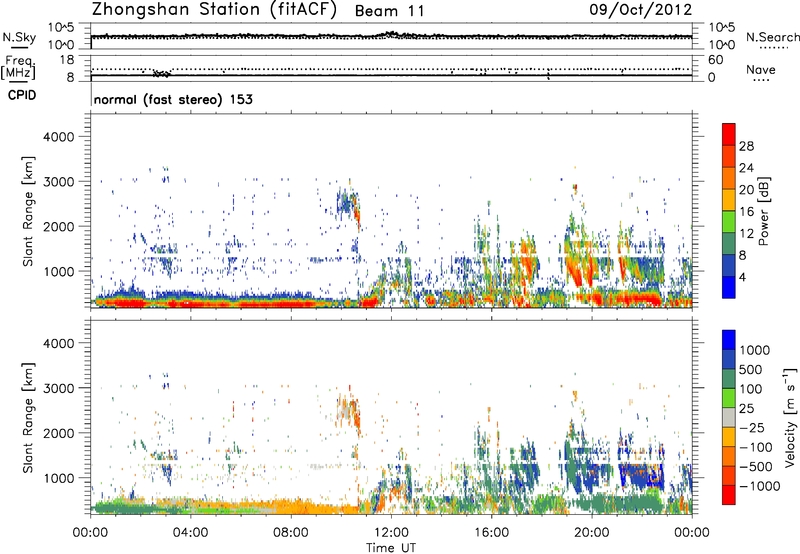Click the blue bottom segment of Power colorbar
Screen dimensions: 800x554
point(729,287)
